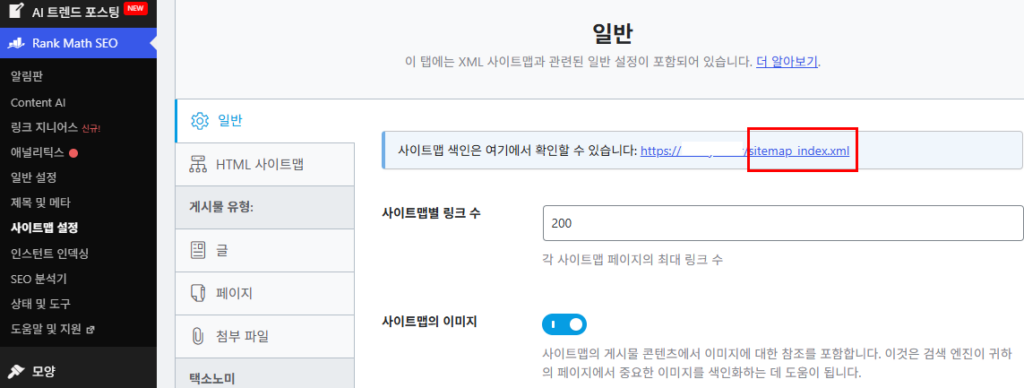
Task: Open Content AI submenu
Action: (x=38, y=103)
